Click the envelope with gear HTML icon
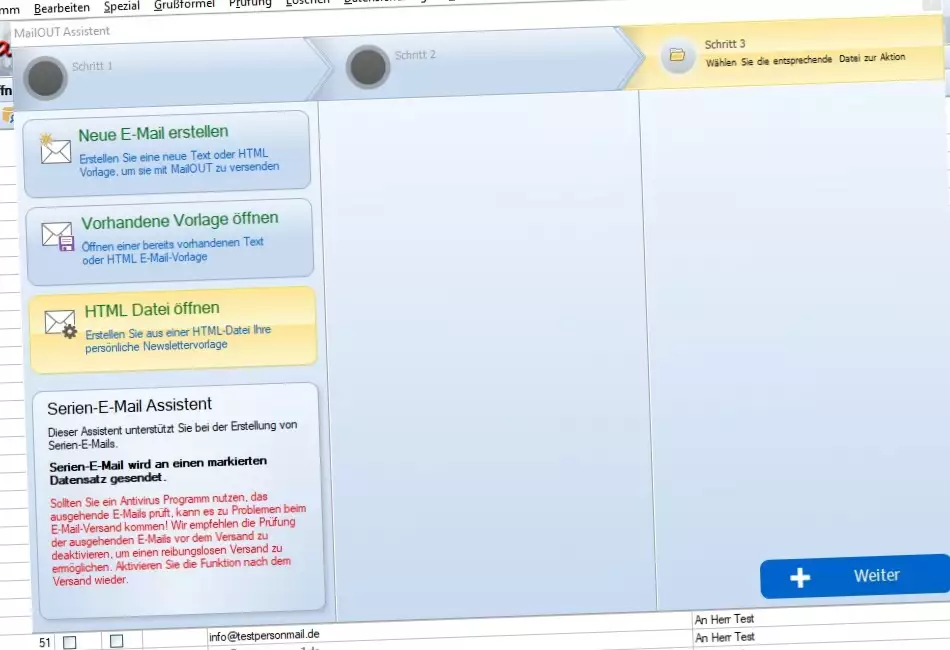 (61, 324)
